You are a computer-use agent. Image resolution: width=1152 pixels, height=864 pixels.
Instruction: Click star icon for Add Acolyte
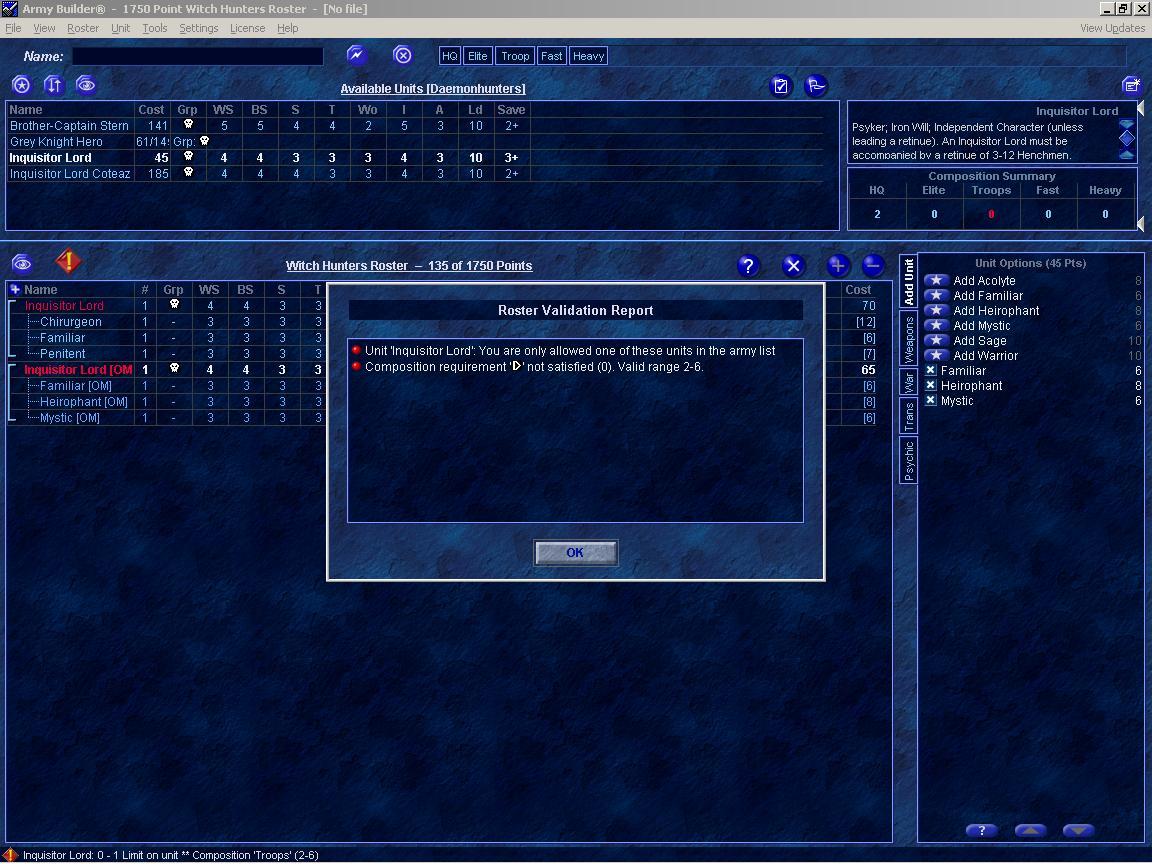936,281
